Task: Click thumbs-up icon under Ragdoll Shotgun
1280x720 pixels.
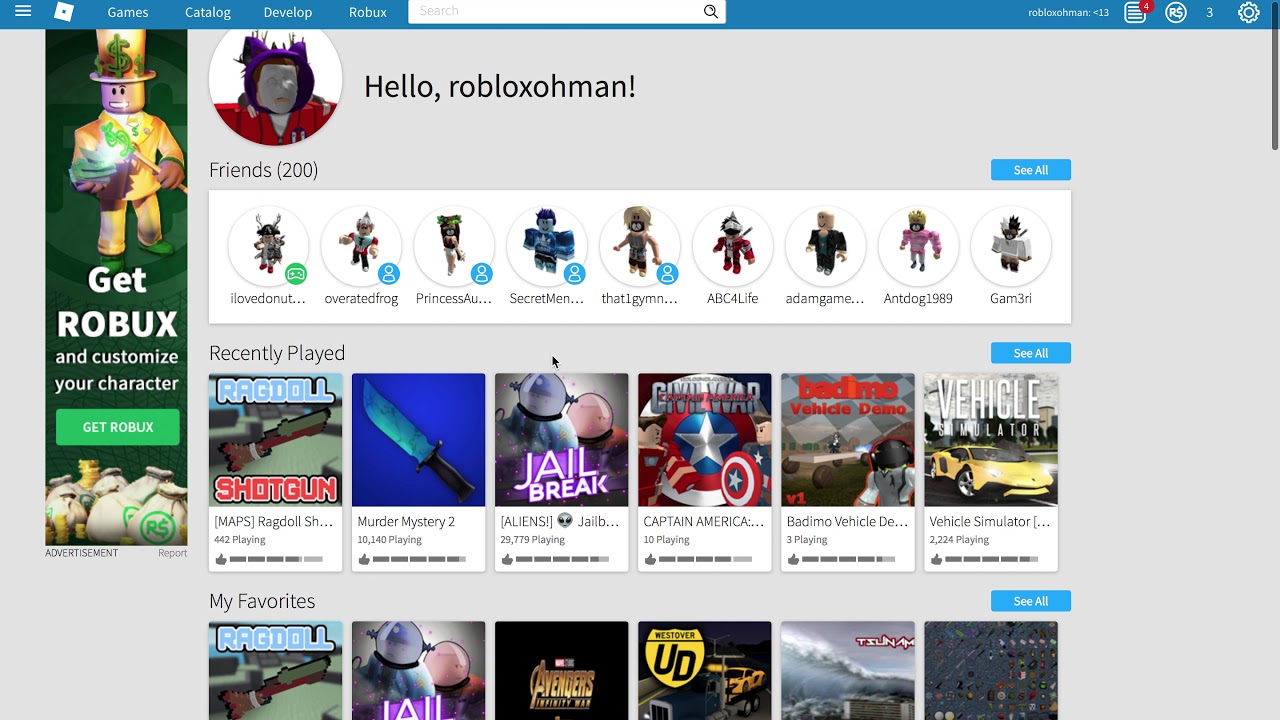Action: click(221, 559)
